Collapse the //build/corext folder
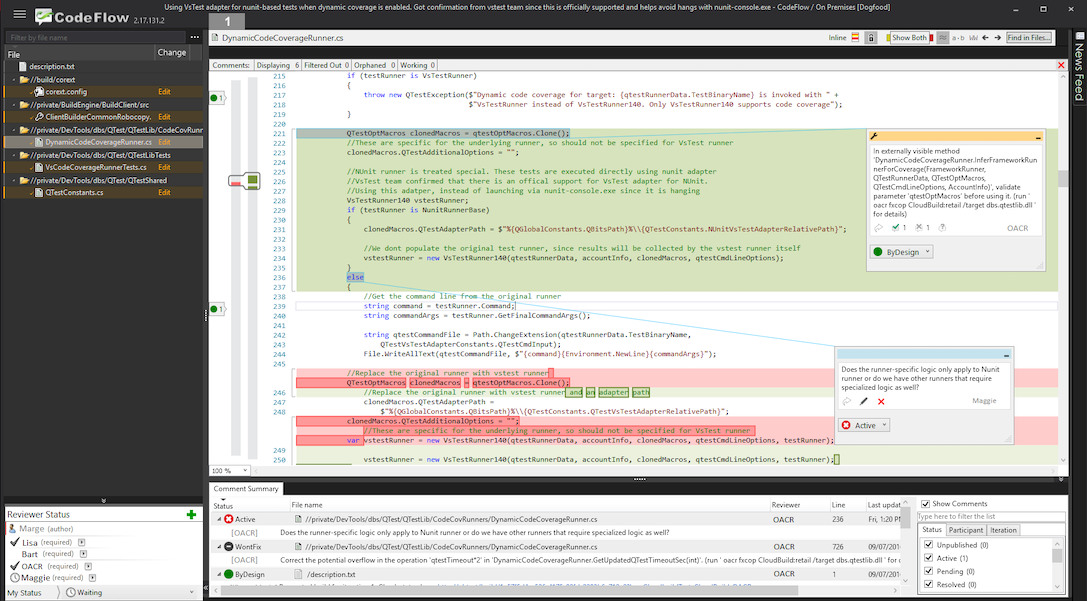The image size is (1087, 601). tap(14, 80)
